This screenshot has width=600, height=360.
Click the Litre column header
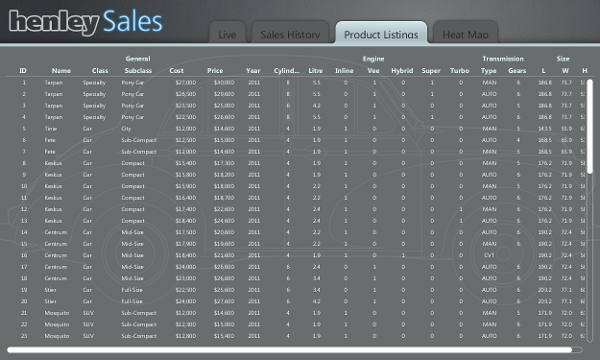coord(316,70)
